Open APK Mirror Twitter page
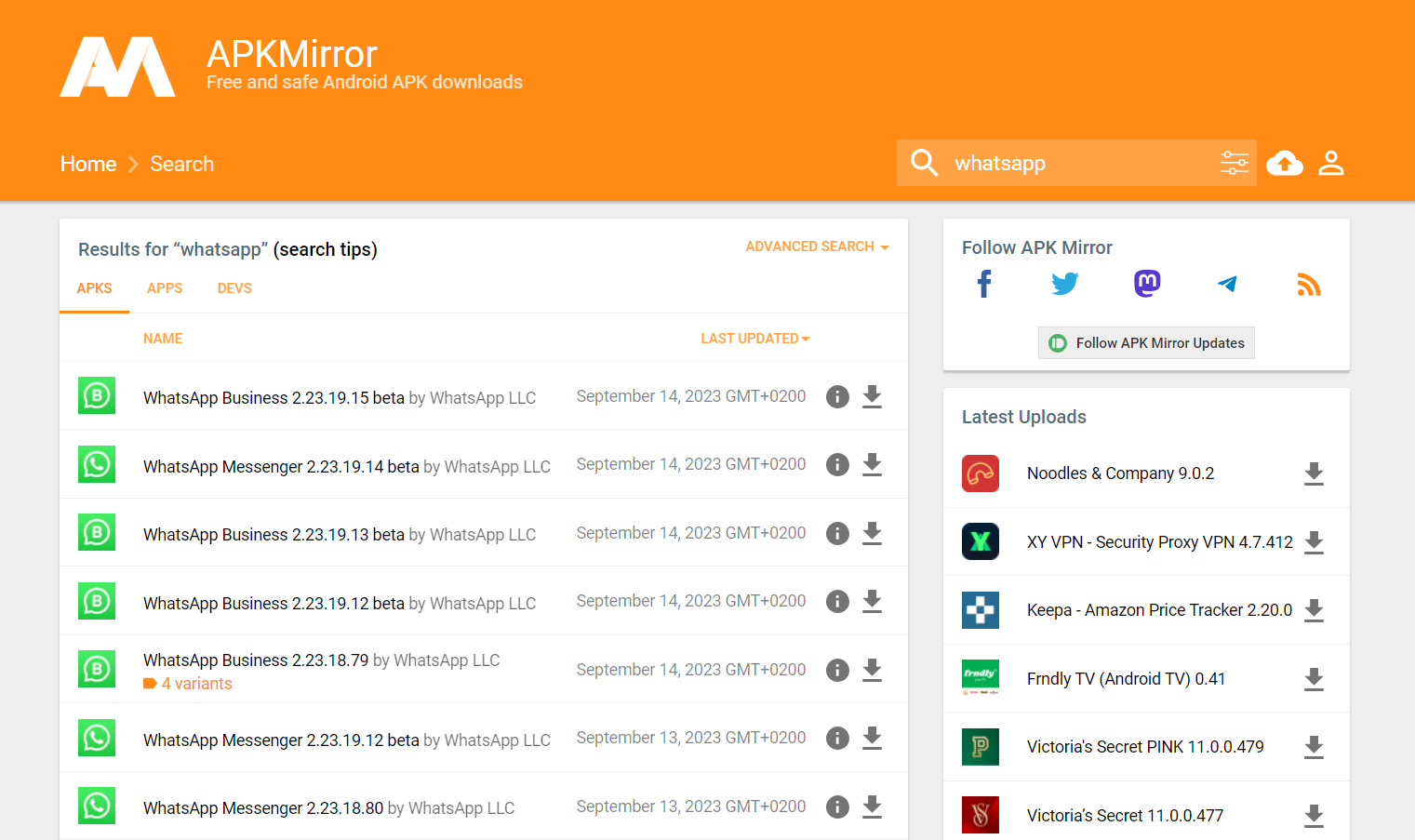This screenshot has height=840, width=1415. (x=1065, y=284)
